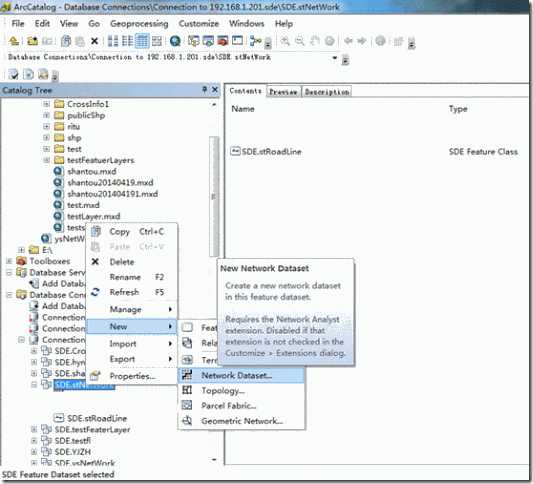Click the Validate Metadata toolbar icon

coord(13,74)
